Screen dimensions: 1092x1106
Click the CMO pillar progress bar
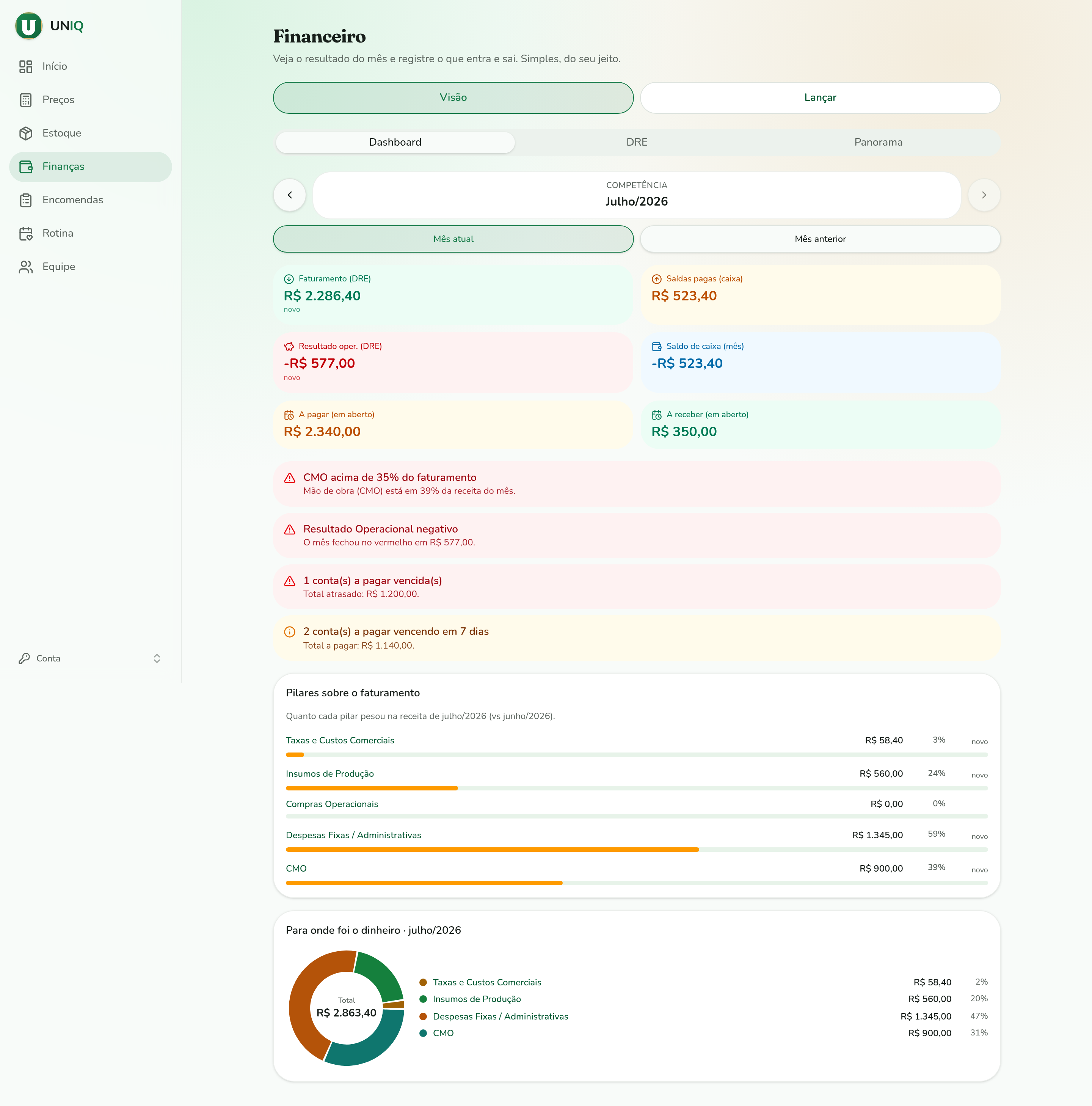[x=636, y=883]
